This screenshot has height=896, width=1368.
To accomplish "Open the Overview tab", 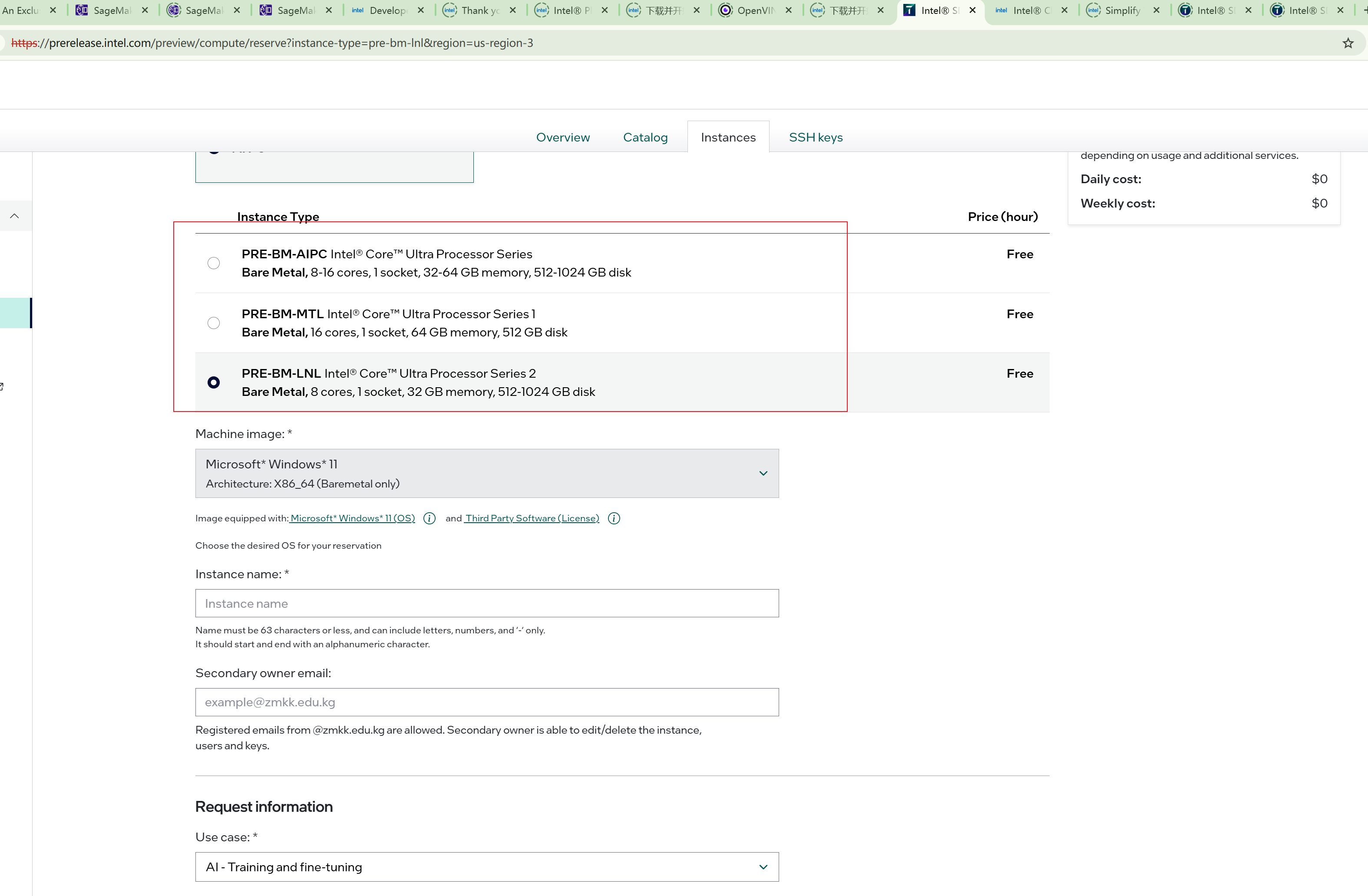I will click(563, 137).
